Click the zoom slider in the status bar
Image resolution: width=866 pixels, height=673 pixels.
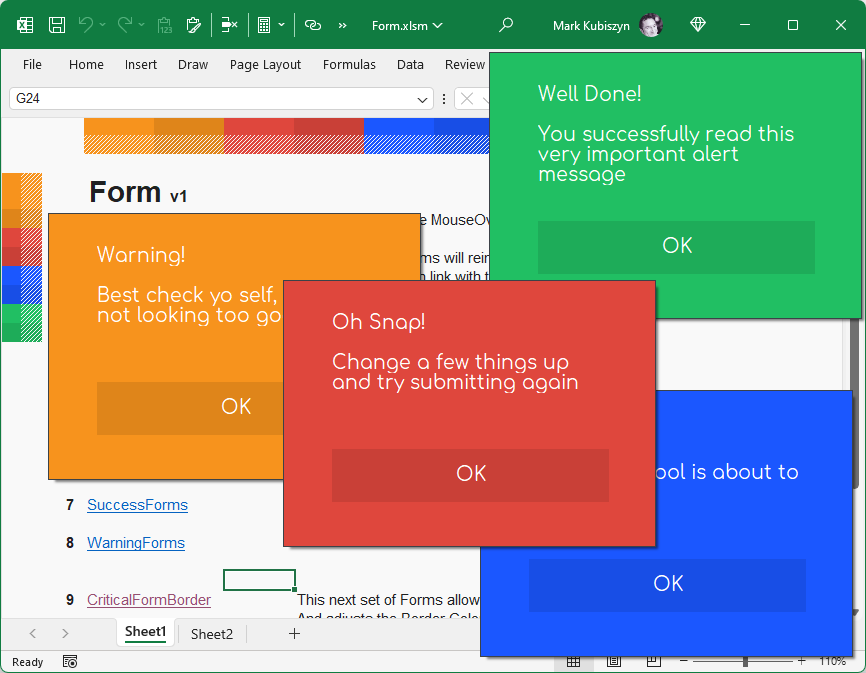tap(745, 661)
